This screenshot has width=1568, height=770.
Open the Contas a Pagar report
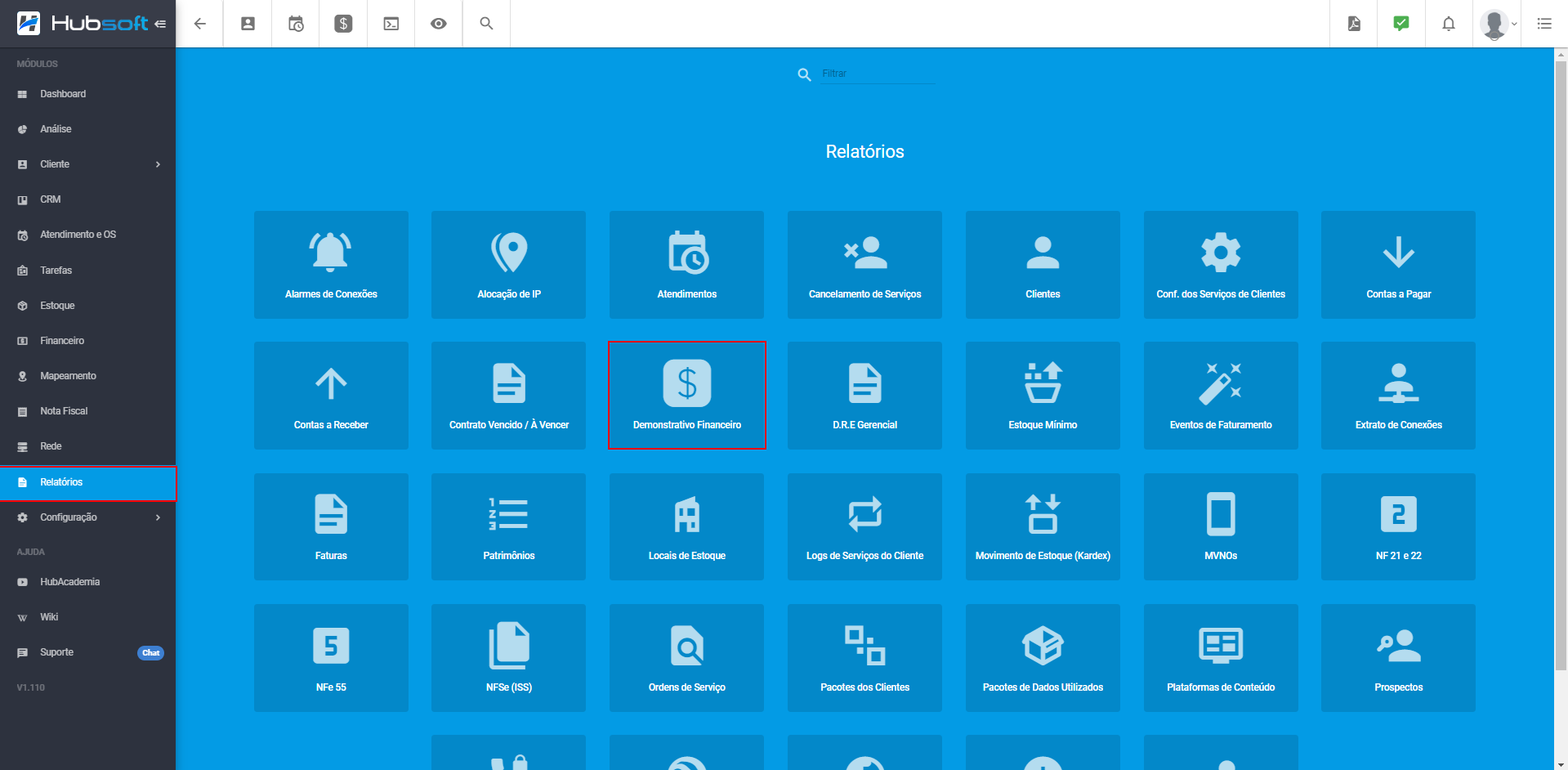click(1398, 265)
